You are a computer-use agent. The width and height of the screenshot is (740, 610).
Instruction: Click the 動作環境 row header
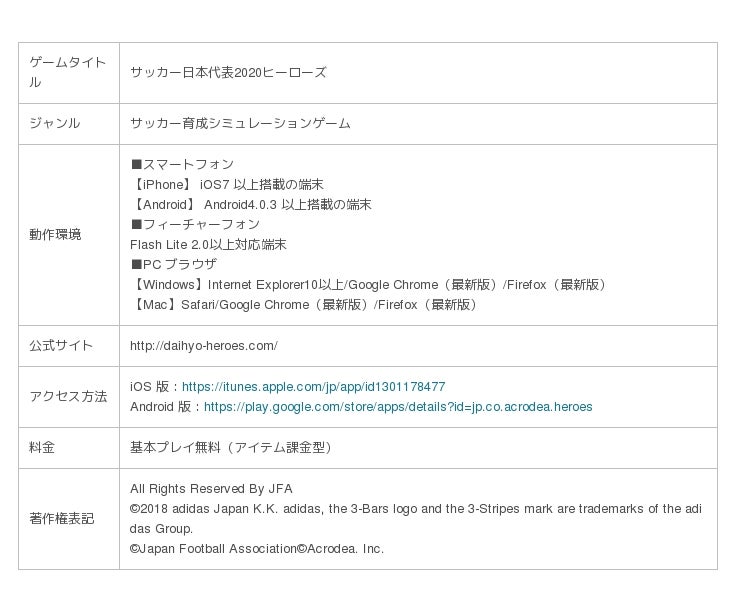(x=55, y=235)
